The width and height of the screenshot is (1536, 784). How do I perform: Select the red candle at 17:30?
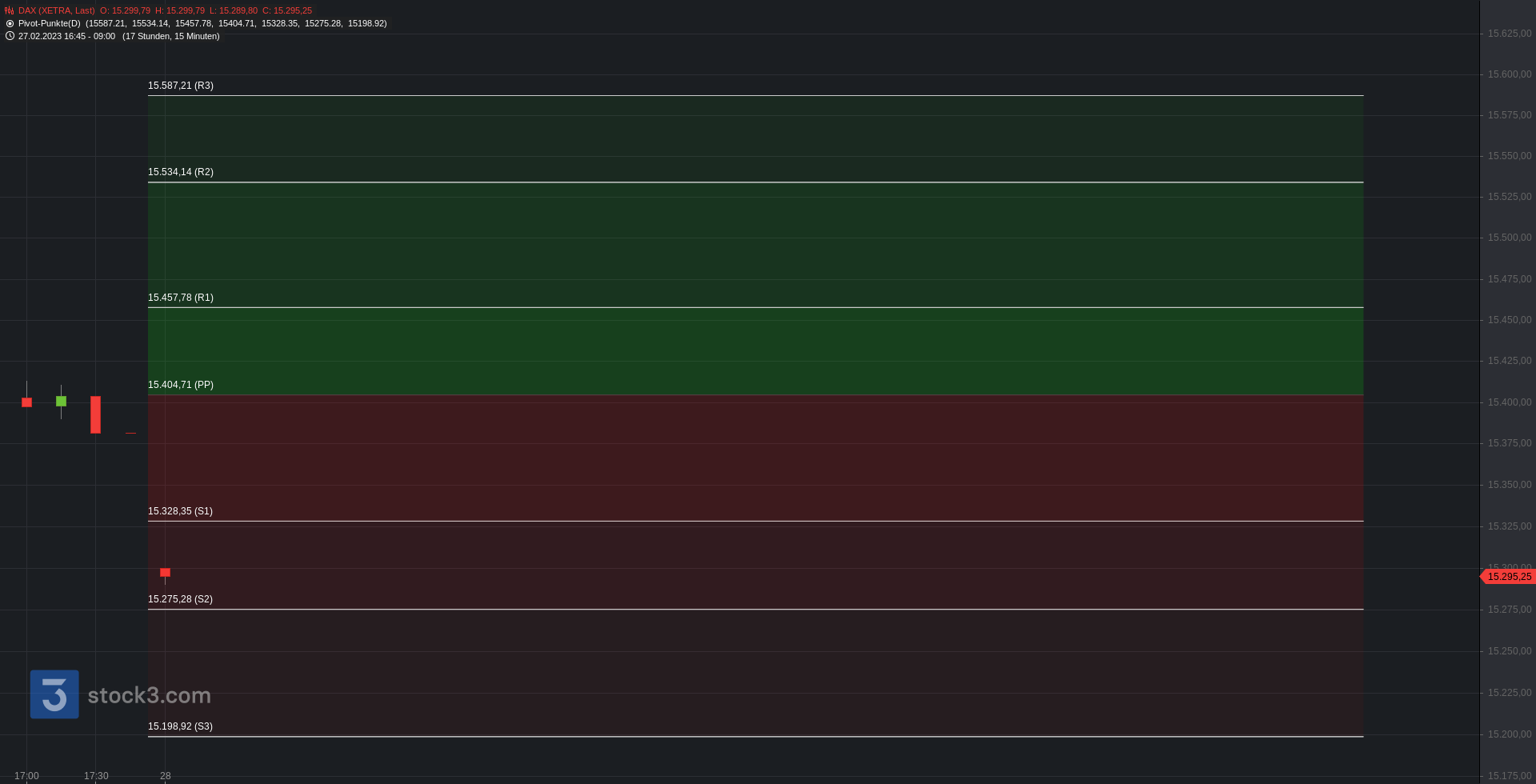pyautogui.click(x=96, y=414)
